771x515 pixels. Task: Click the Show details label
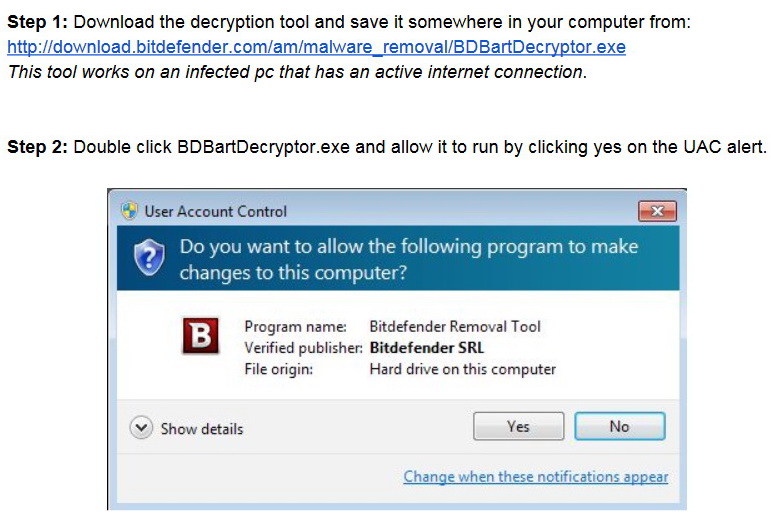202,428
